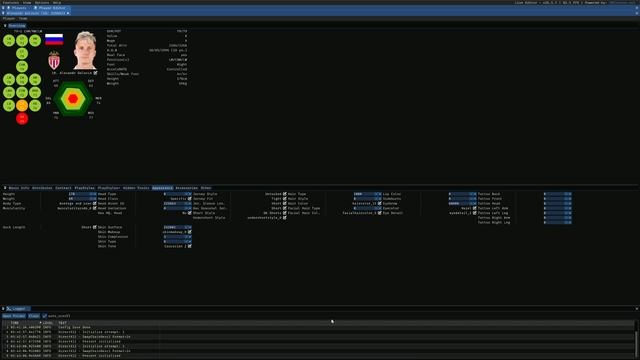Click the Skin Complexion value field

[x=178, y=237]
